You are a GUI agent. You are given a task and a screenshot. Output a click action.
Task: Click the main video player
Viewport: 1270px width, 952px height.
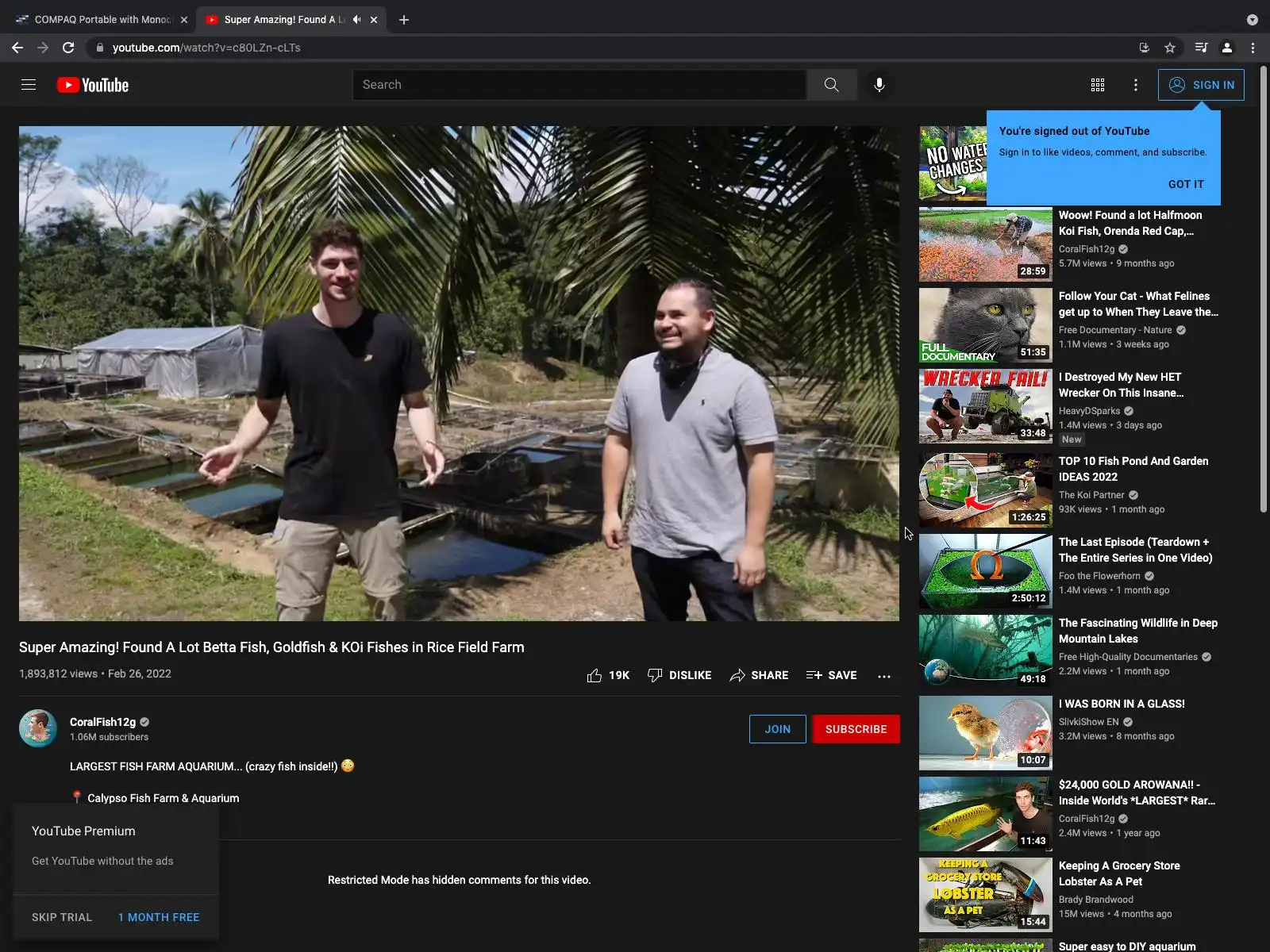(x=459, y=373)
